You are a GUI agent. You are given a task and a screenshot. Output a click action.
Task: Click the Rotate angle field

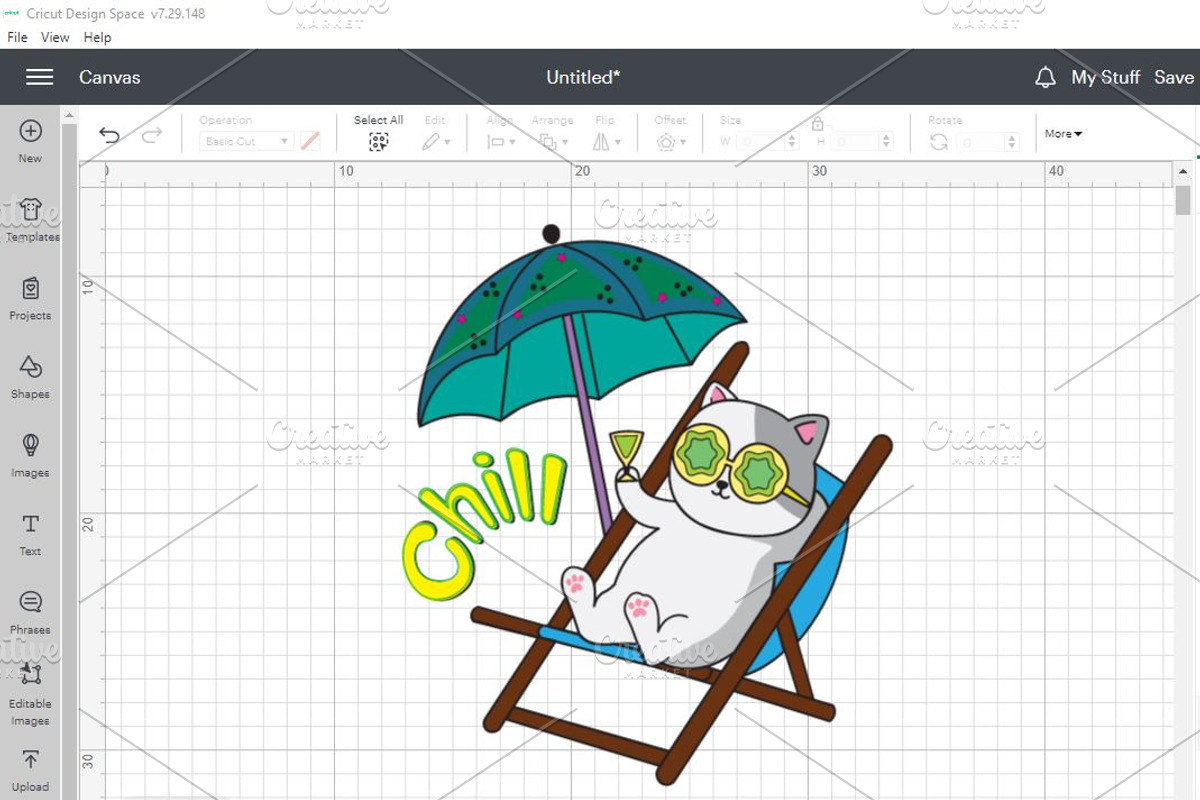[980, 142]
